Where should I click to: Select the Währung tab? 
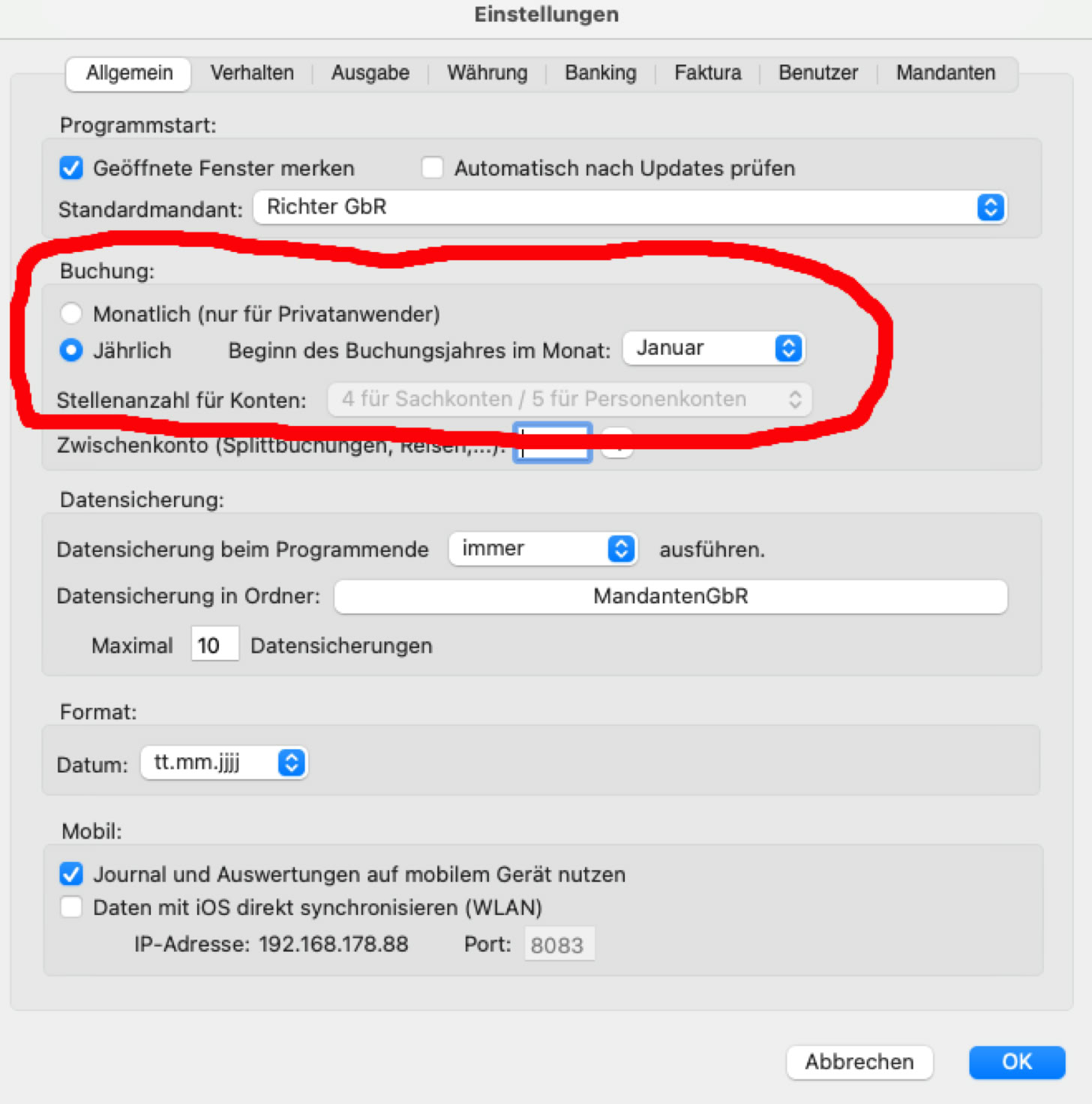(487, 73)
